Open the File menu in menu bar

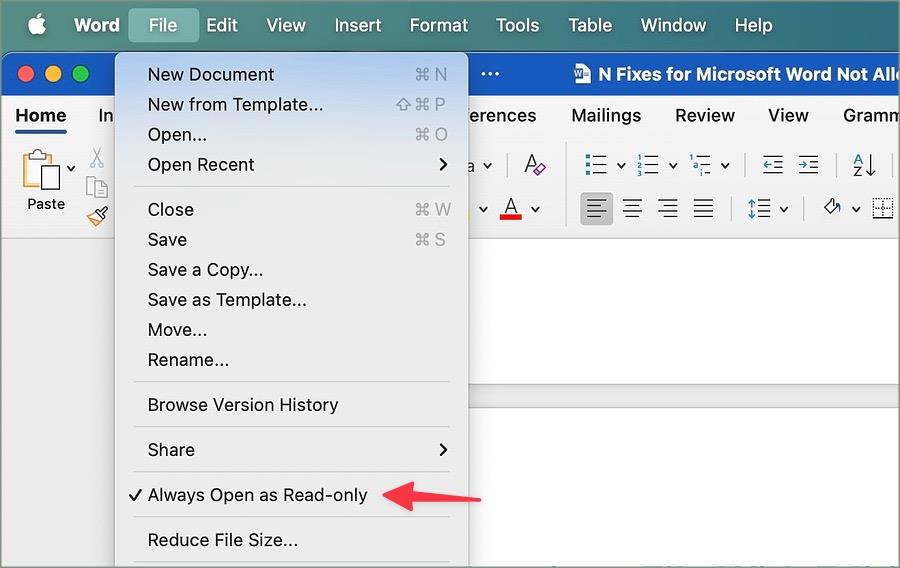click(x=163, y=25)
